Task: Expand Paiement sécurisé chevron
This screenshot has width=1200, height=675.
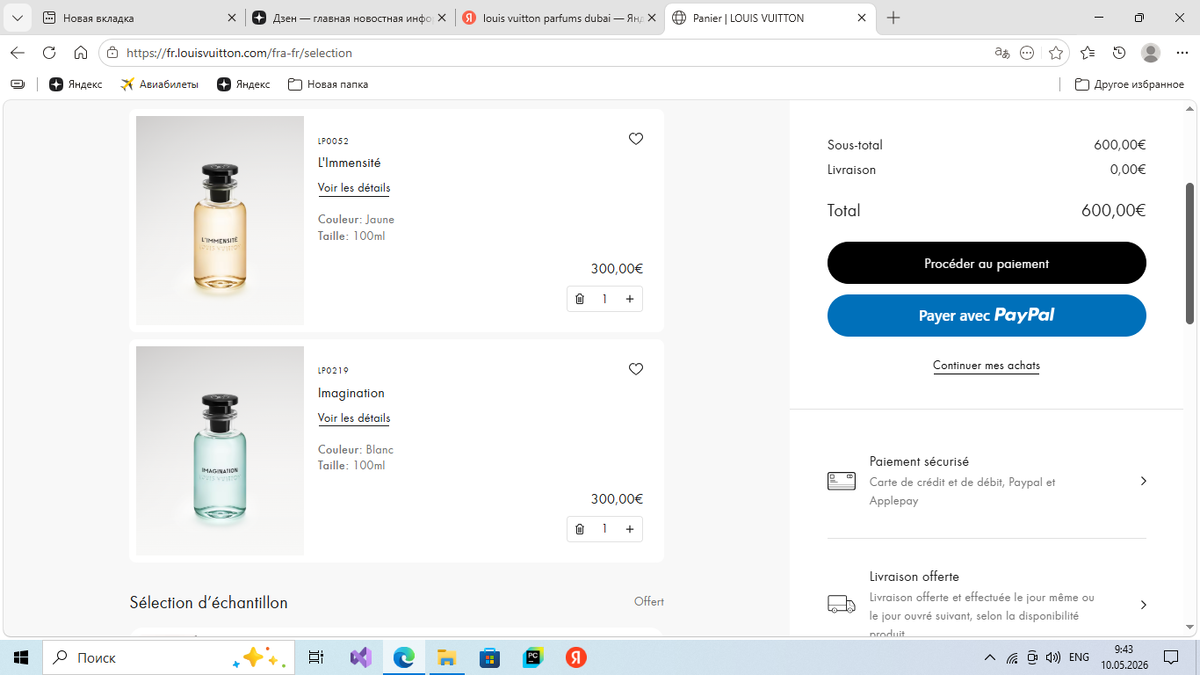Action: [x=1143, y=481]
